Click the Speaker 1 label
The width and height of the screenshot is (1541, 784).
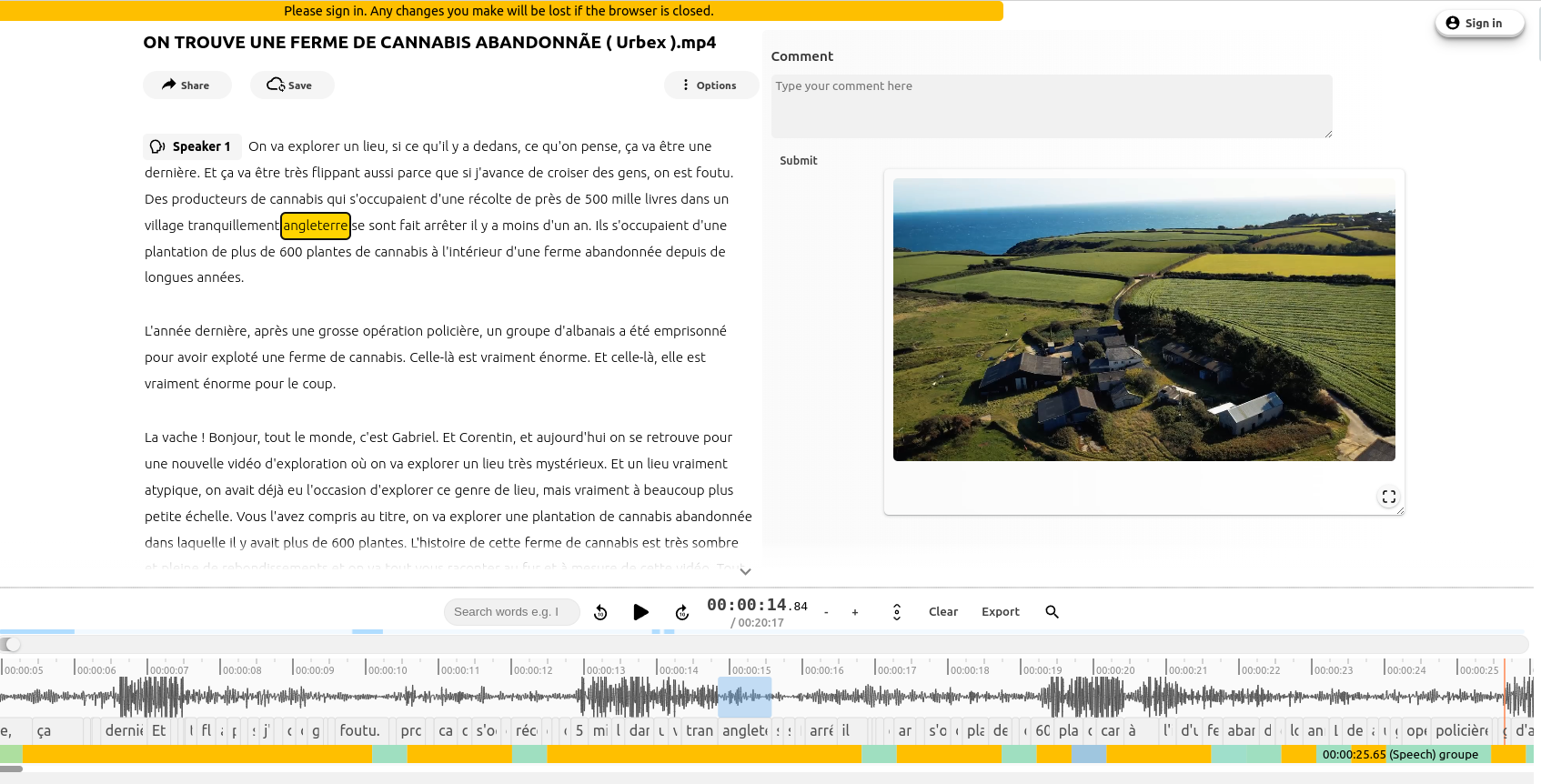(x=192, y=146)
